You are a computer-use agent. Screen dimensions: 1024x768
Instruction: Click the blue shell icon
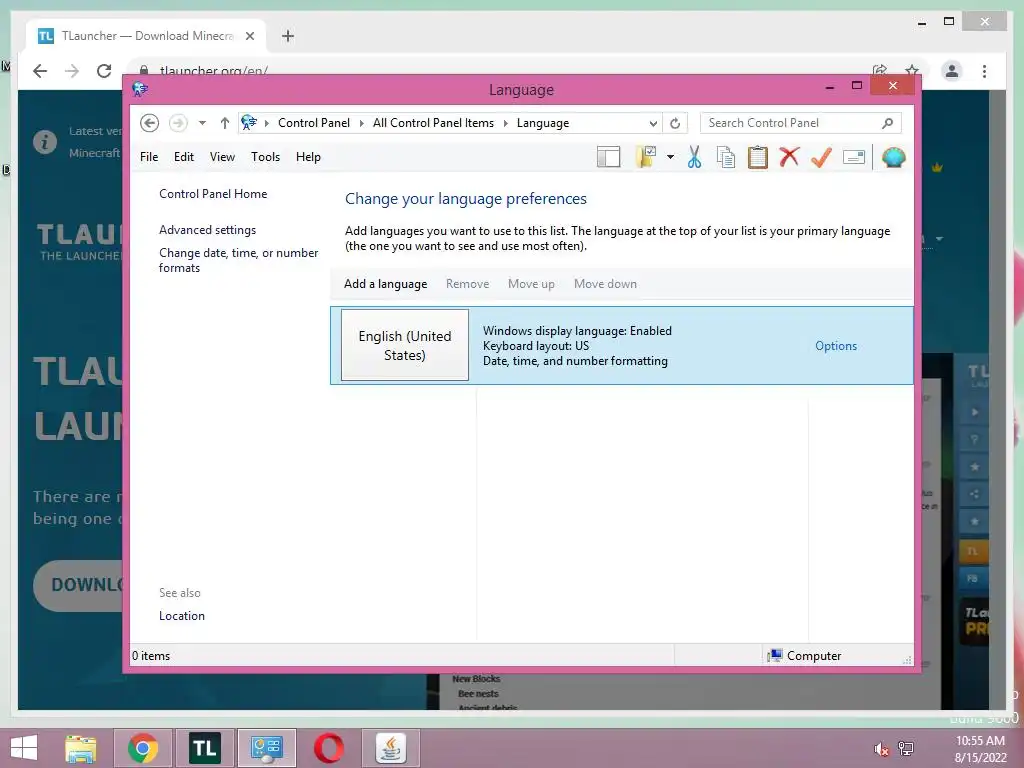893,157
